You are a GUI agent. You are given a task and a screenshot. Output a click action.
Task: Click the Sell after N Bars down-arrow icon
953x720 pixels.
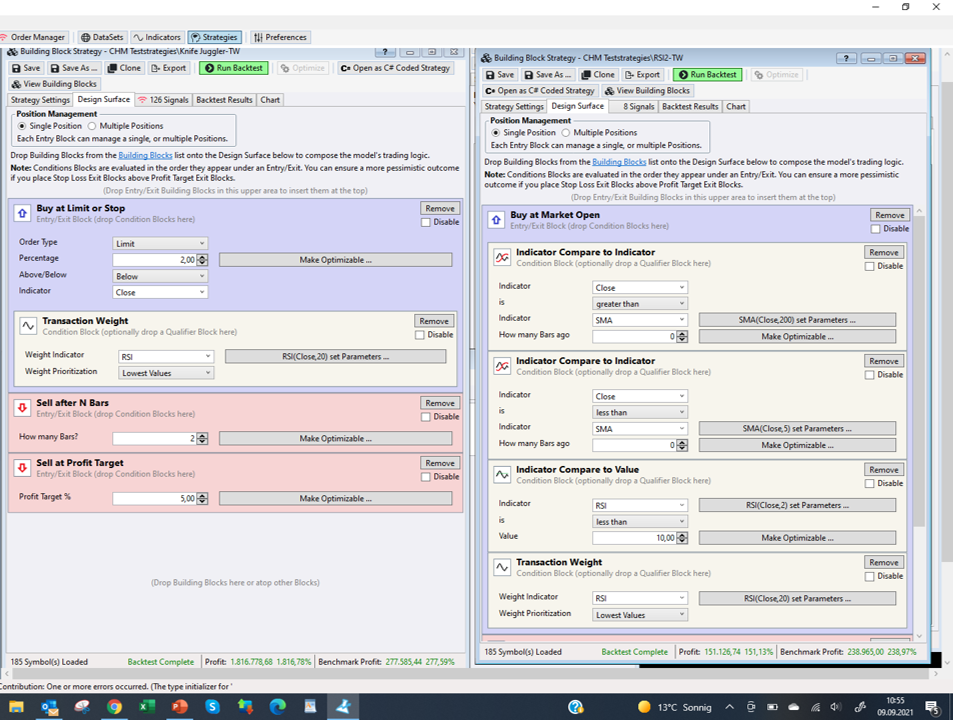coord(22,407)
